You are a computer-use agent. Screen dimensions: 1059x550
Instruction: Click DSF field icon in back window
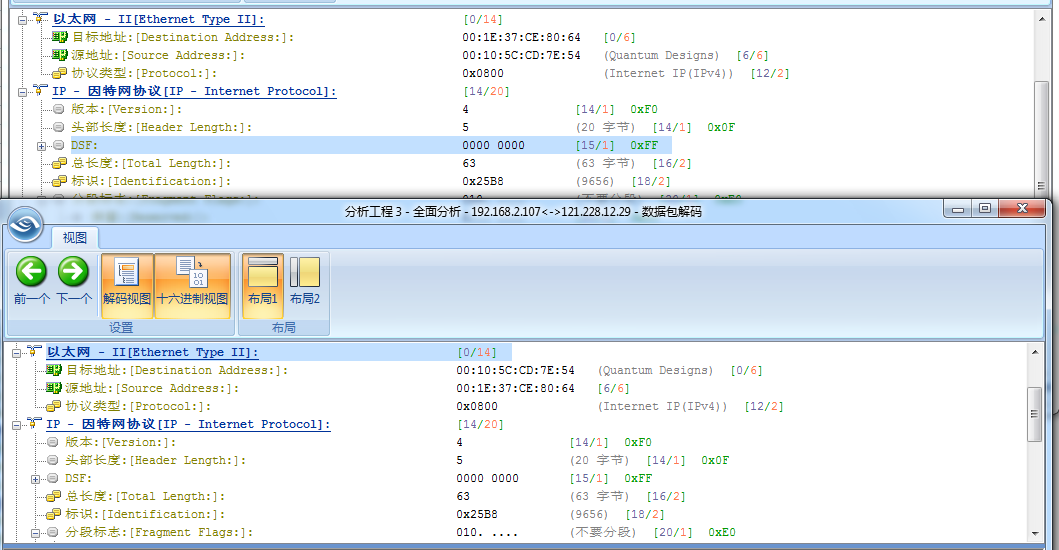click(59, 145)
